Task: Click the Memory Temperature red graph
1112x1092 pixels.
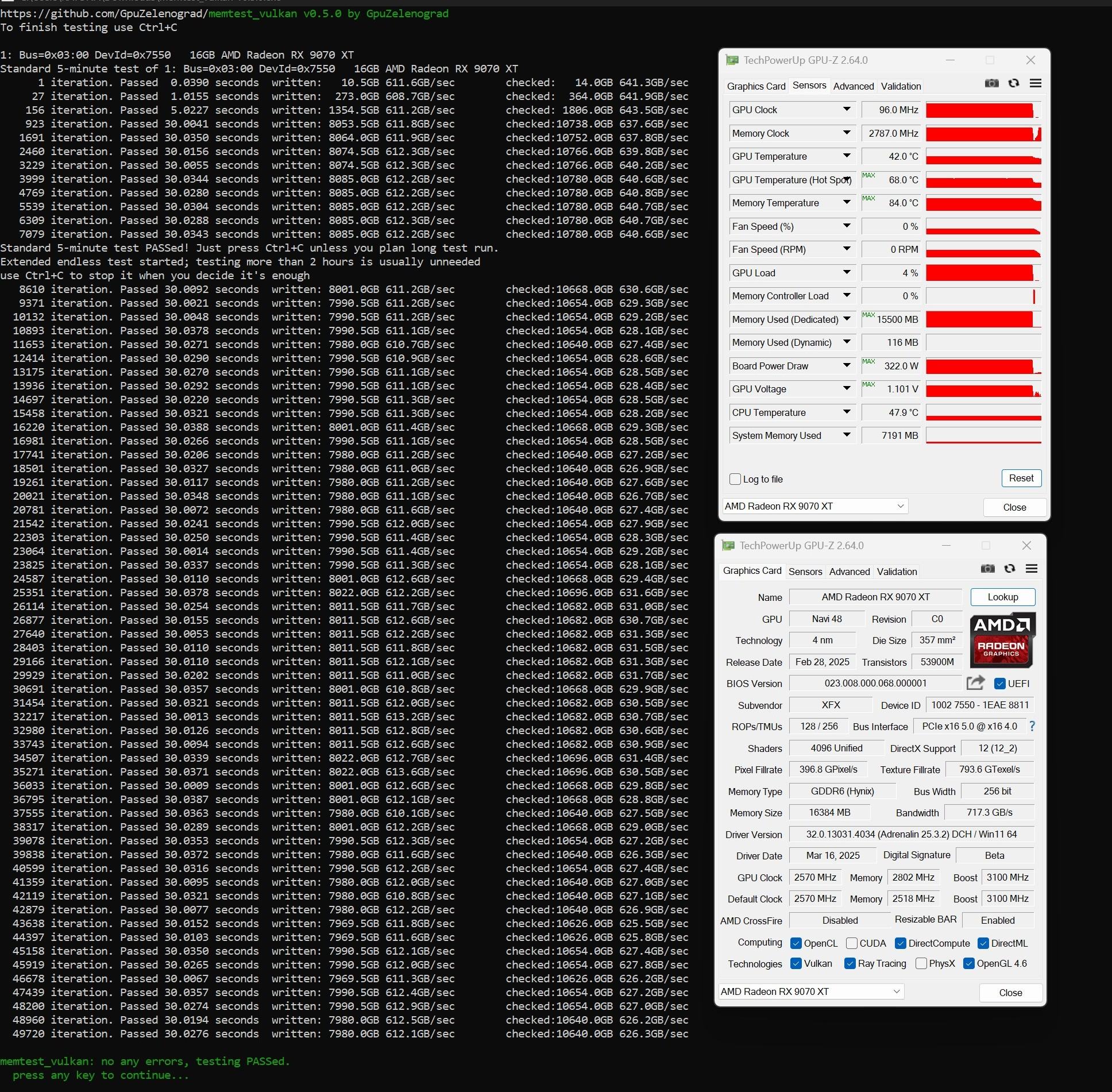Action: (983, 203)
